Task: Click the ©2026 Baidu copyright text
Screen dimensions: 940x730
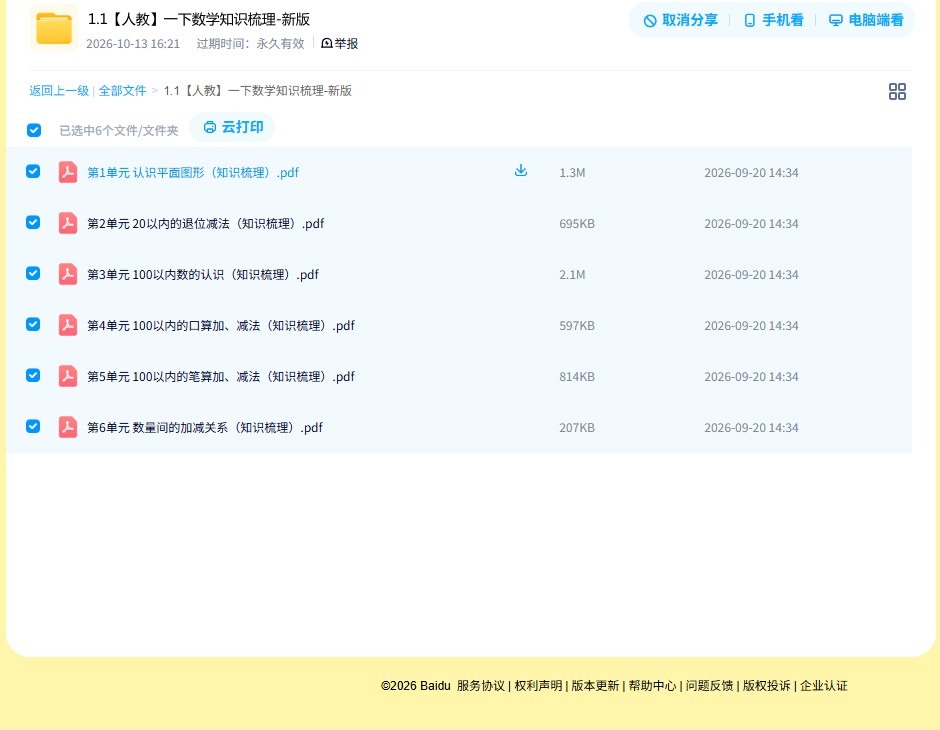Action: tap(415, 686)
